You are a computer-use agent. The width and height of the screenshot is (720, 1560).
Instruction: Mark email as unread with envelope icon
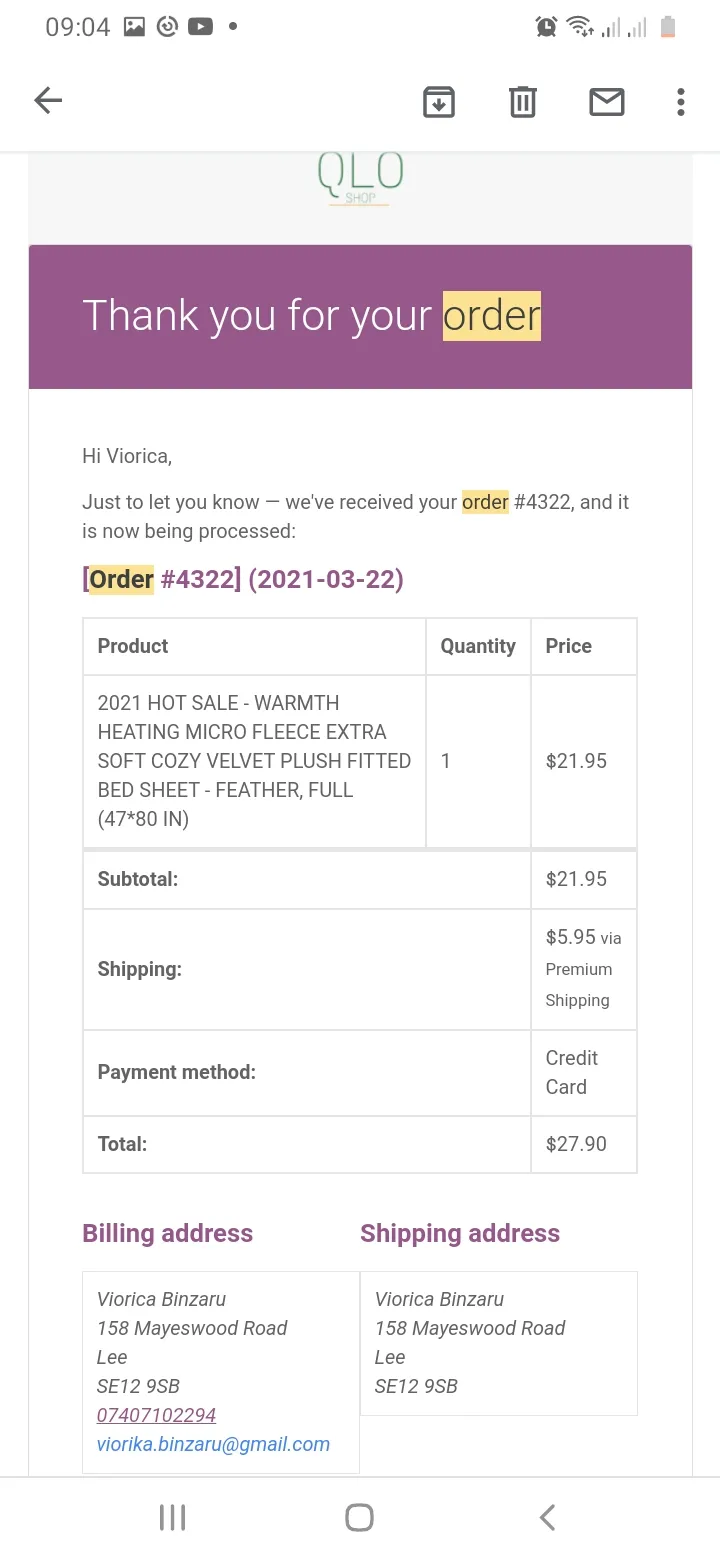(607, 101)
